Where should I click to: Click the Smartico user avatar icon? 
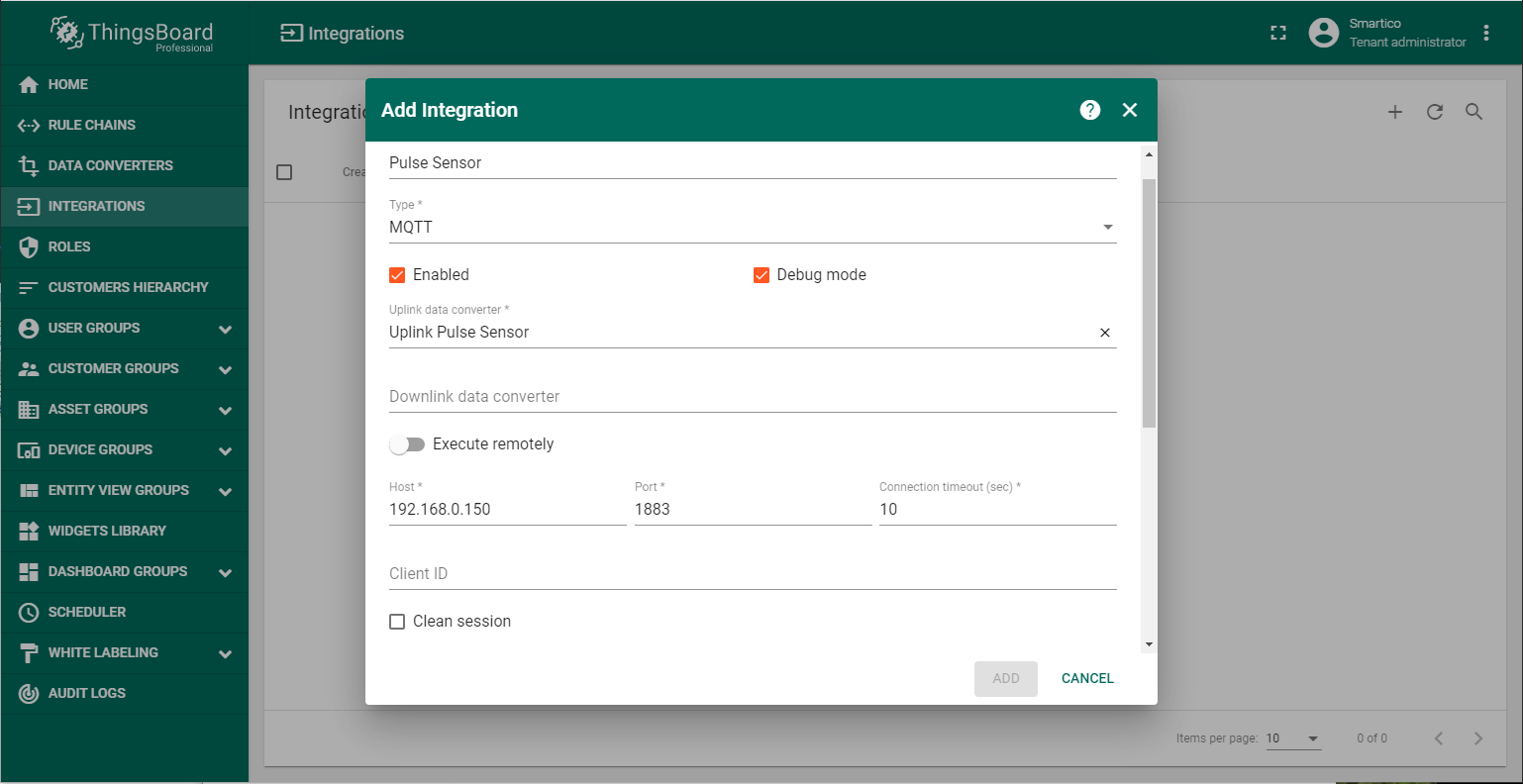(1324, 33)
